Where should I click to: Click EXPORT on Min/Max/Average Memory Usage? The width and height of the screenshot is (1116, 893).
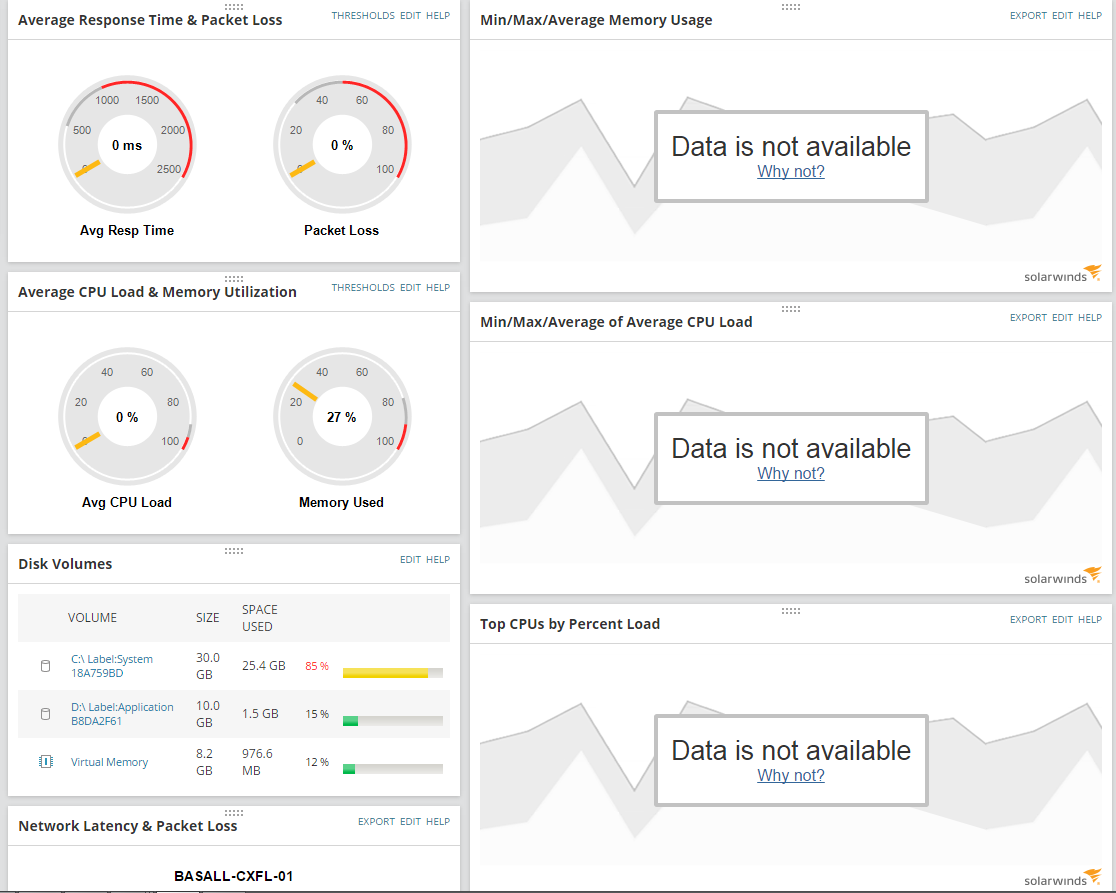click(x=1028, y=16)
